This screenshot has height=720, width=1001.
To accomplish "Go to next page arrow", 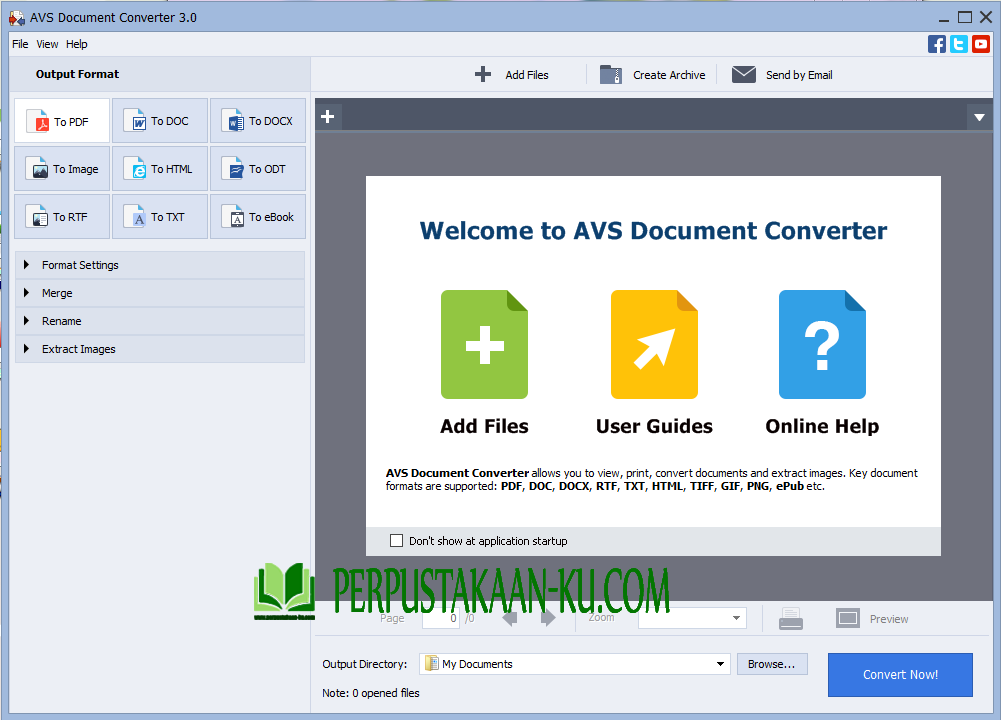I will 548,618.
